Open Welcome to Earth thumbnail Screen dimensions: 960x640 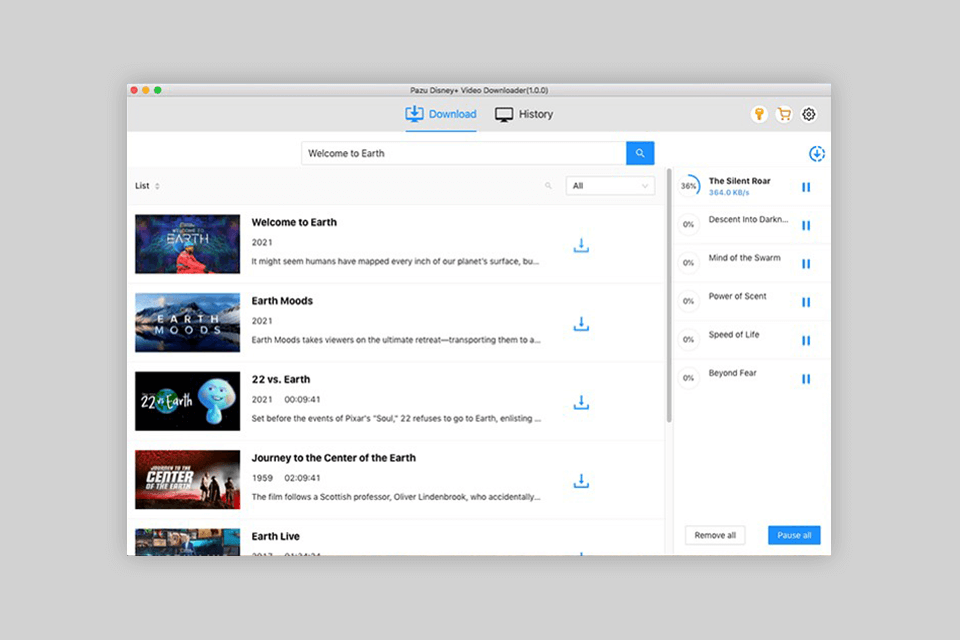pyautogui.click(x=187, y=244)
